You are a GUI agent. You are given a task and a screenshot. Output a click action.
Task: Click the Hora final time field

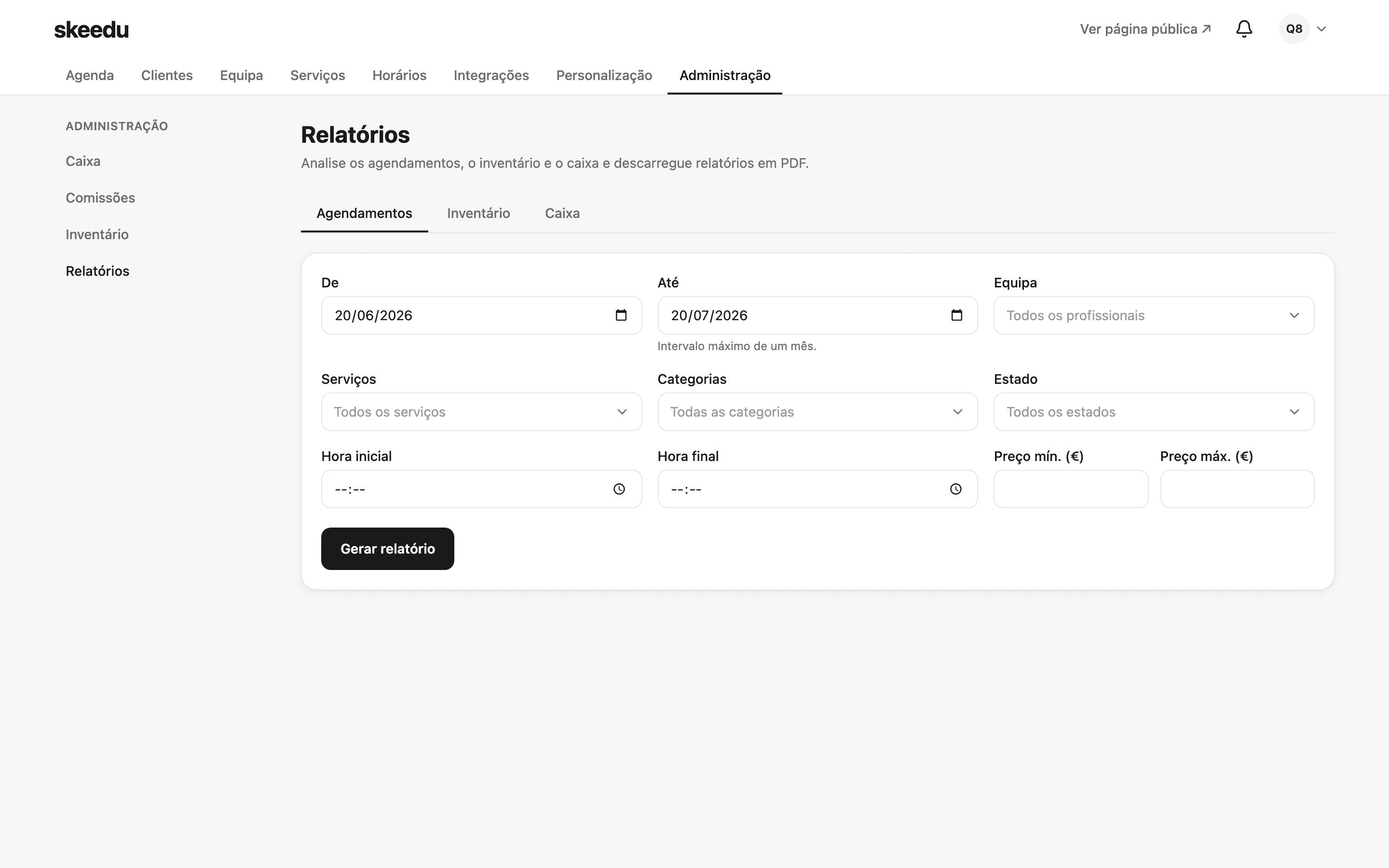tap(817, 489)
